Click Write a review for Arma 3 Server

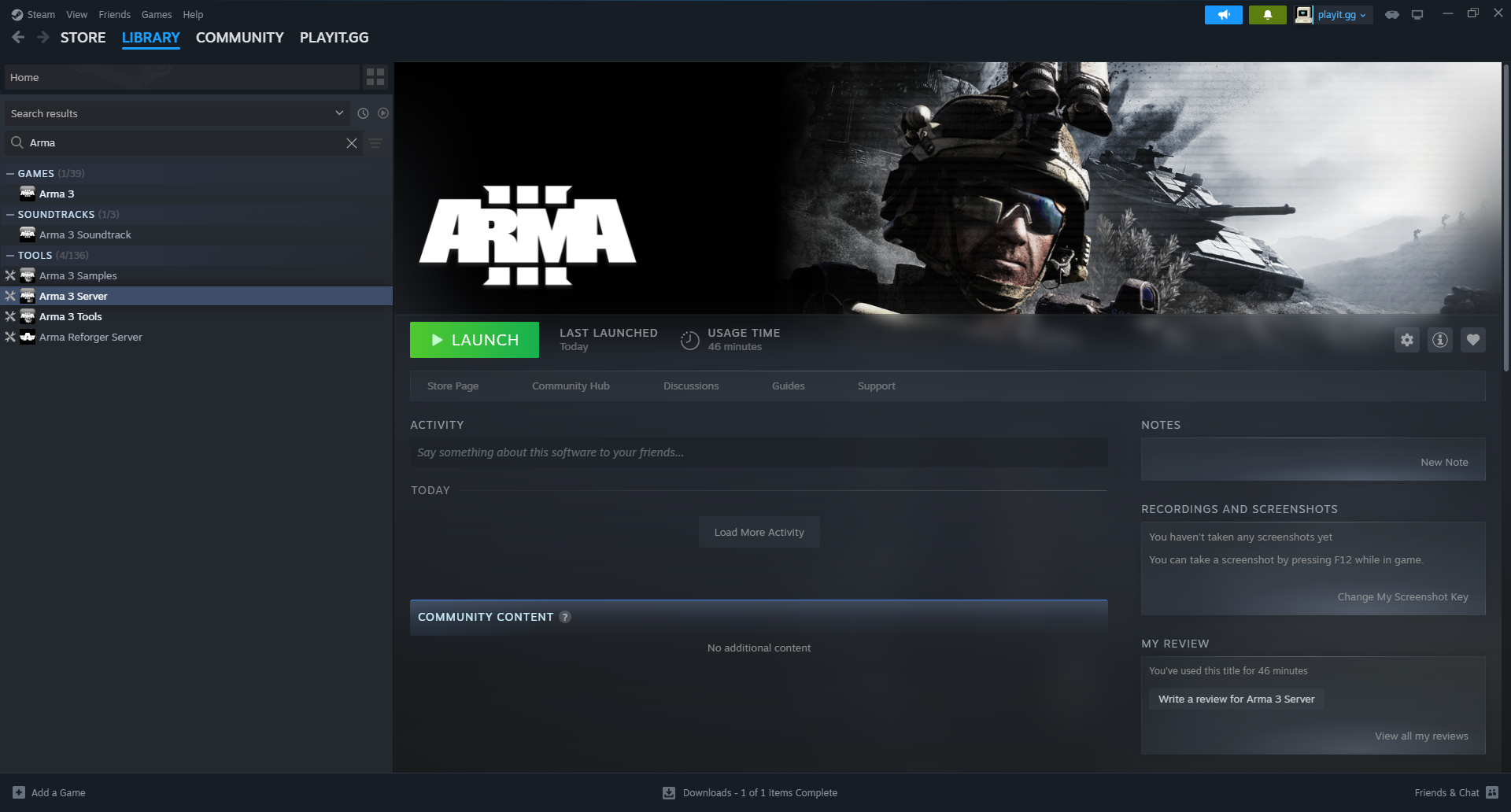pos(1236,699)
